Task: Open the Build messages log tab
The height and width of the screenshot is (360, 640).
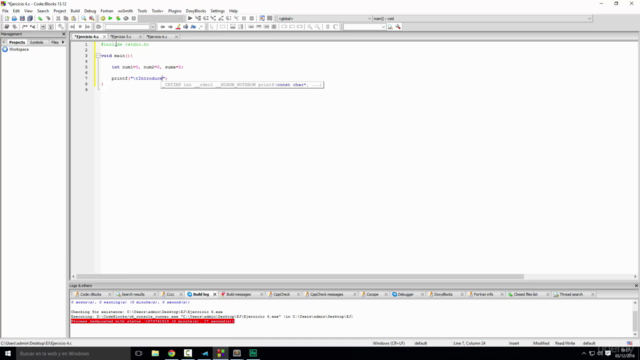Action: pos(239,294)
